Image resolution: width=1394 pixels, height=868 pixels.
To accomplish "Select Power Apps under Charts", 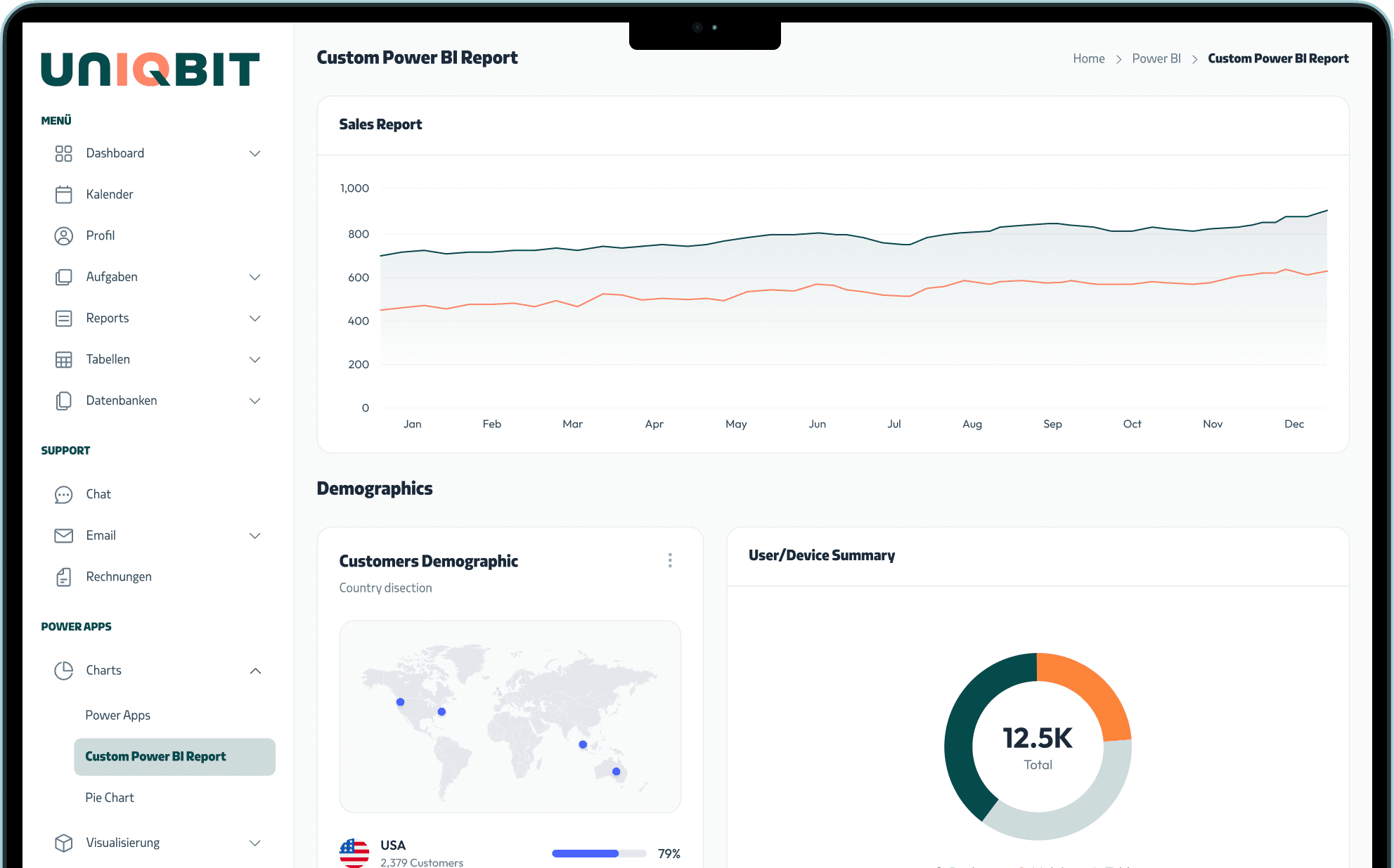I will (117, 715).
